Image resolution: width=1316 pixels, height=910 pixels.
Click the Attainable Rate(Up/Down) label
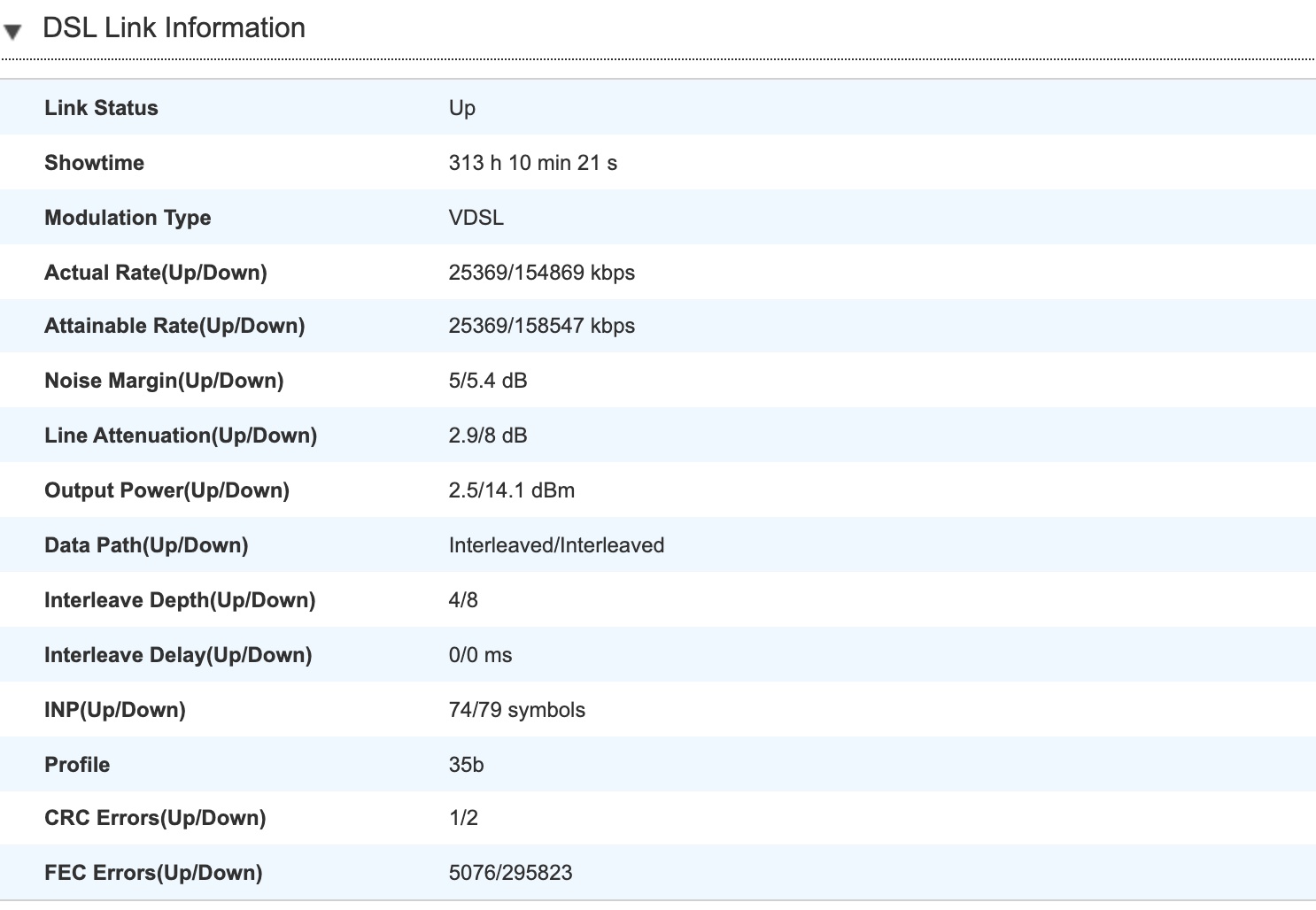pyautogui.click(x=174, y=326)
